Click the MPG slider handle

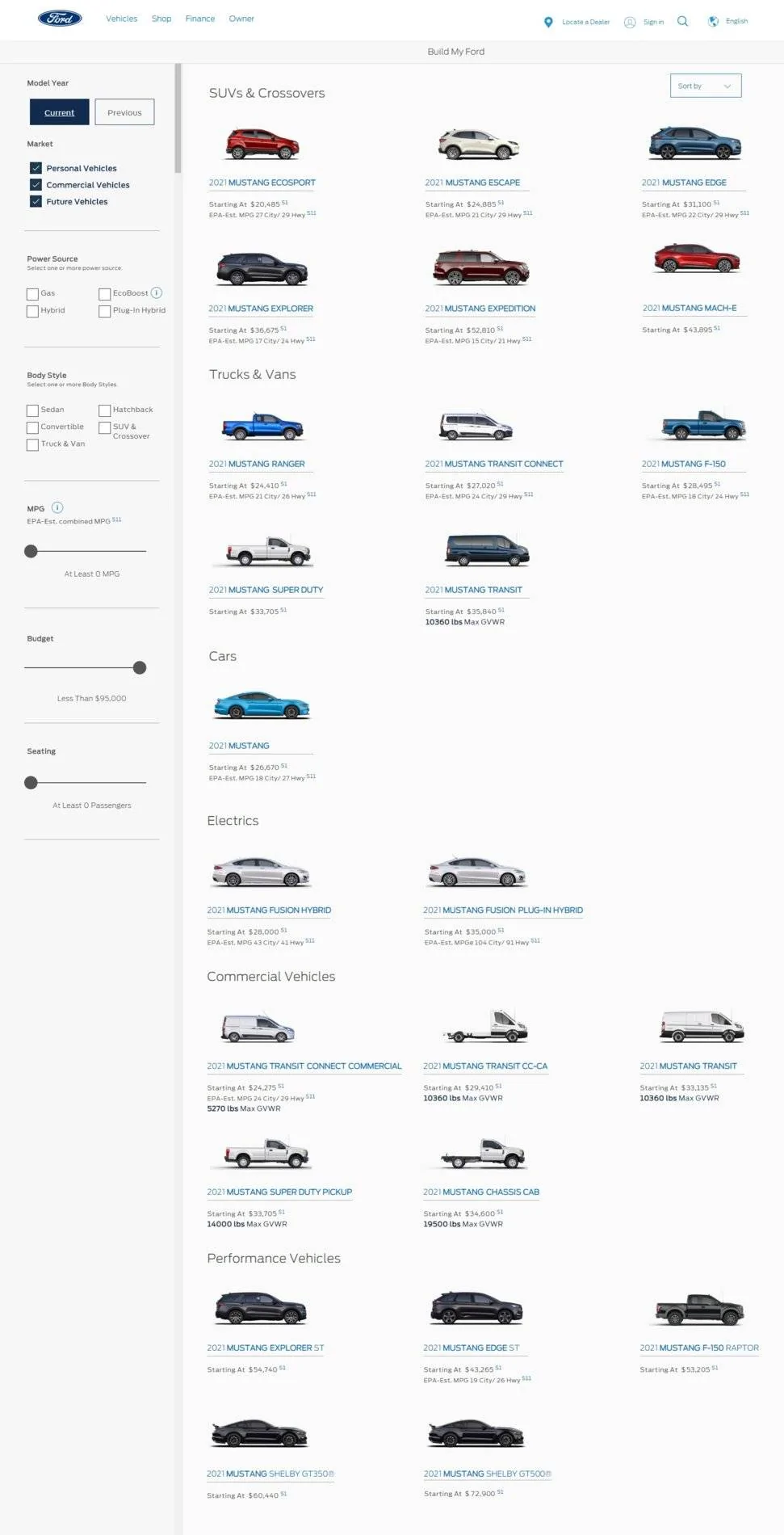pyautogui.click(x=31, y=551)
